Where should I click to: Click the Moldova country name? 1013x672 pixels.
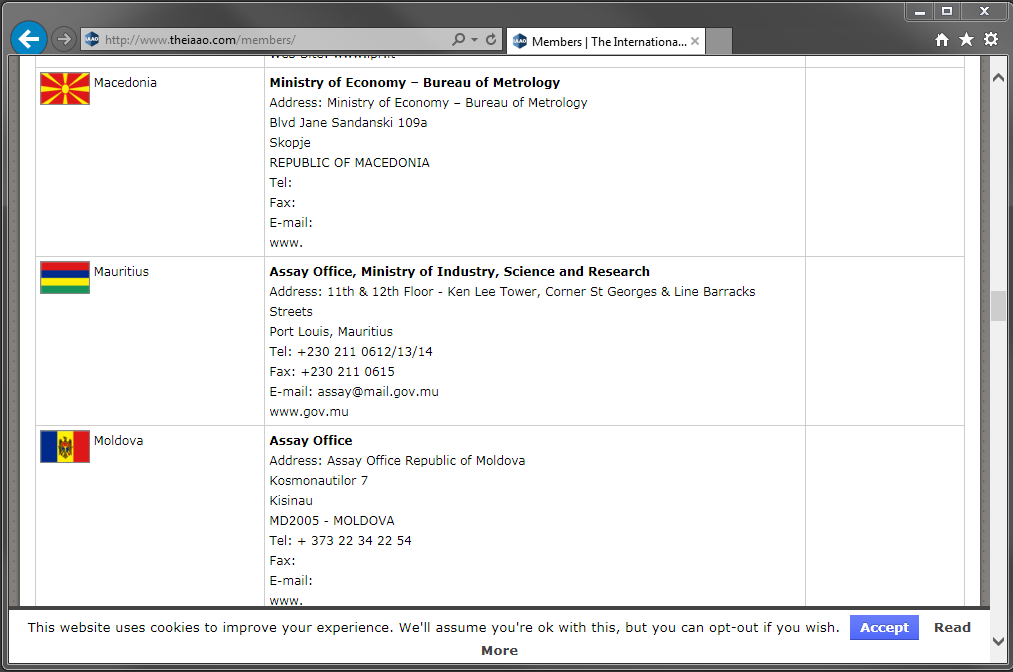(118, 441)
